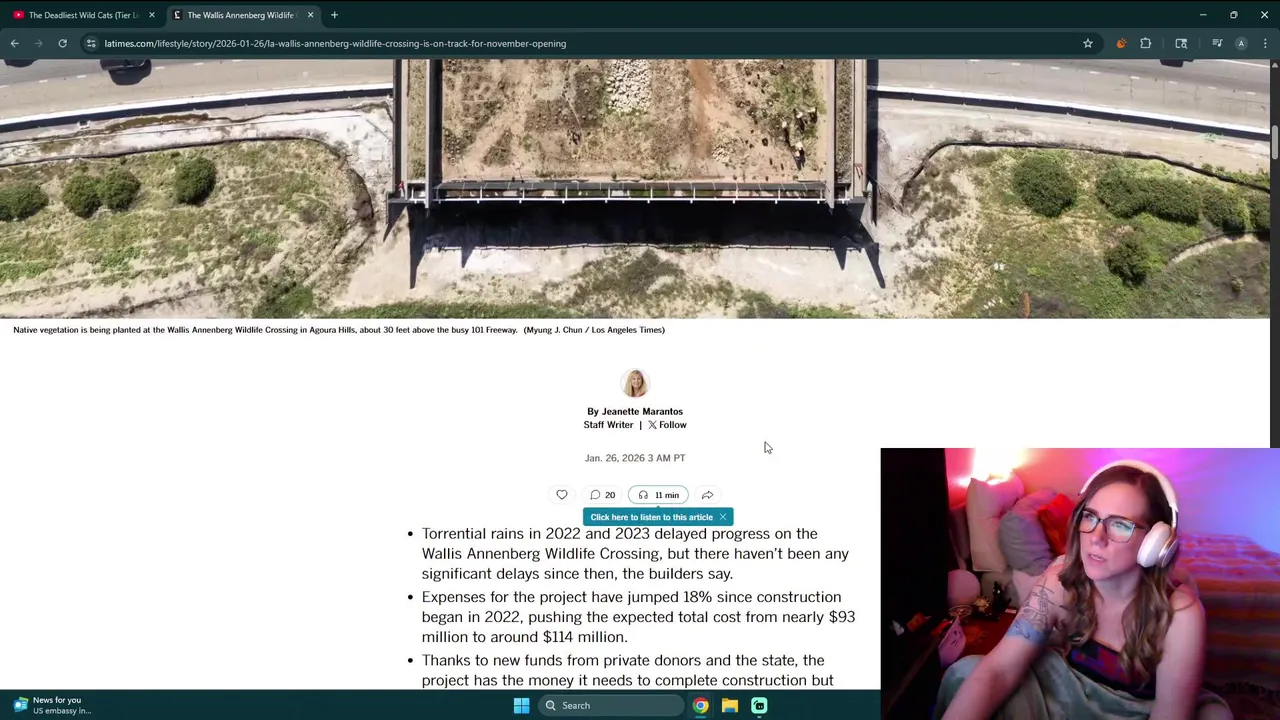The image size is (1280, 720).
Task: Close The Deadliest Wild Cats tab
Action: tap(151, 15)
